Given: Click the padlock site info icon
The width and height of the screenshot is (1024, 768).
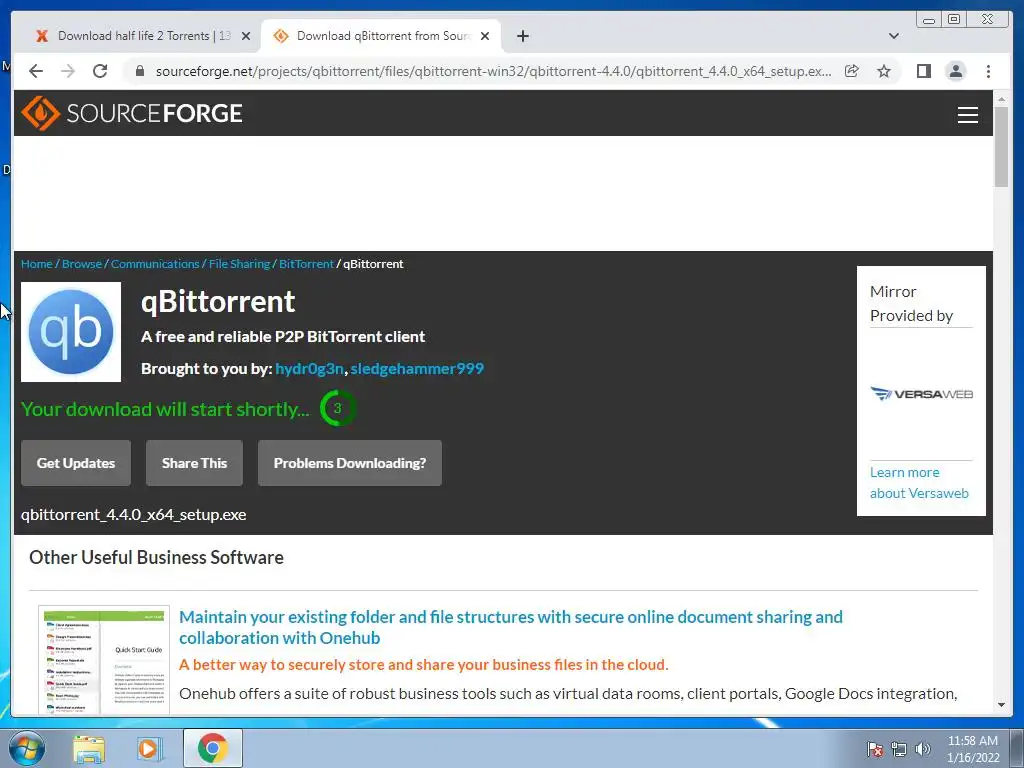Looking at the screenshot, I should tap(140, 71).
